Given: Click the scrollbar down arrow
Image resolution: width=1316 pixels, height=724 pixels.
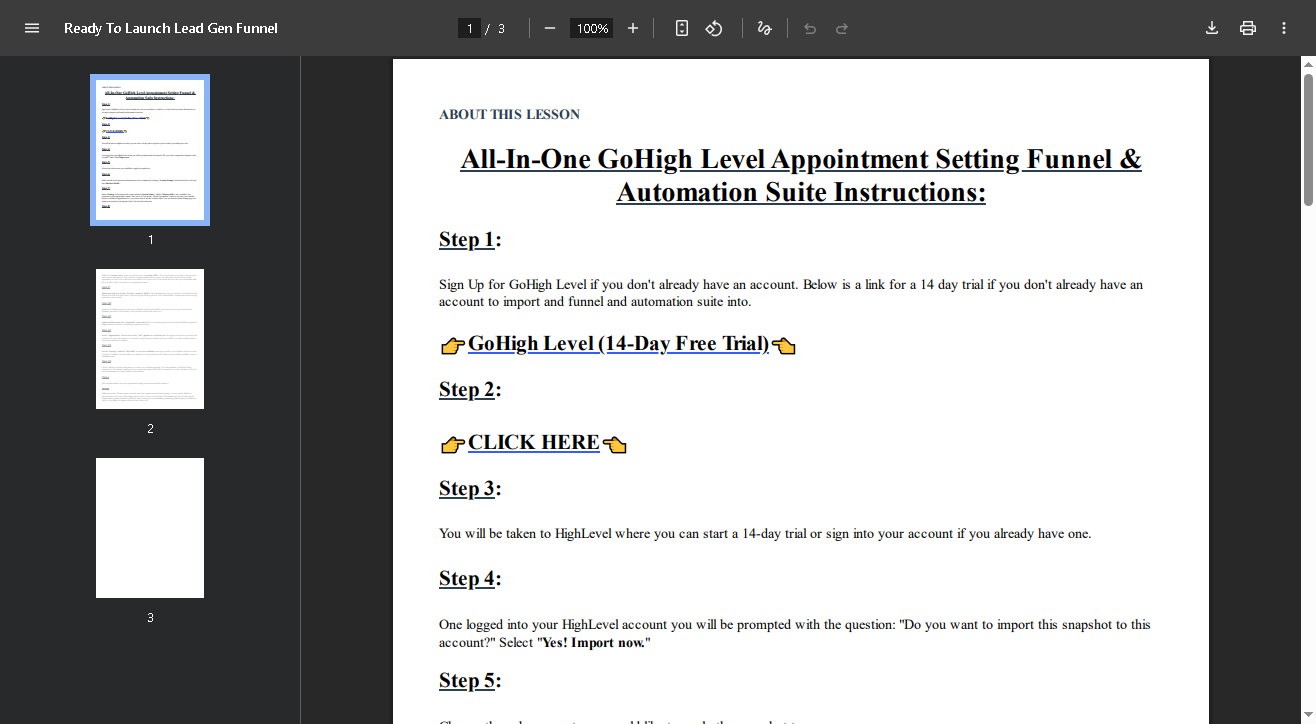Looking at the screenshot, I should coord(1308,716).
